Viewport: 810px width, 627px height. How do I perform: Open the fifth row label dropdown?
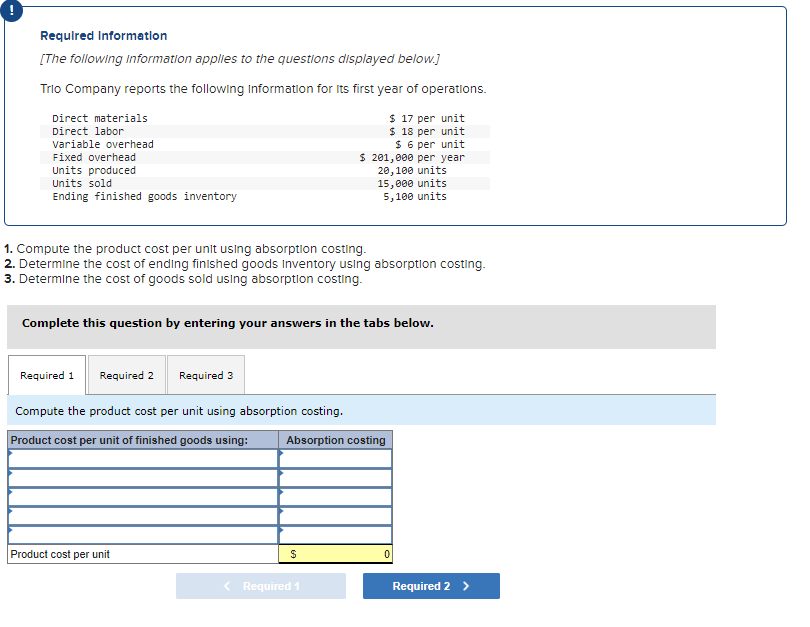tap(140, 533)
